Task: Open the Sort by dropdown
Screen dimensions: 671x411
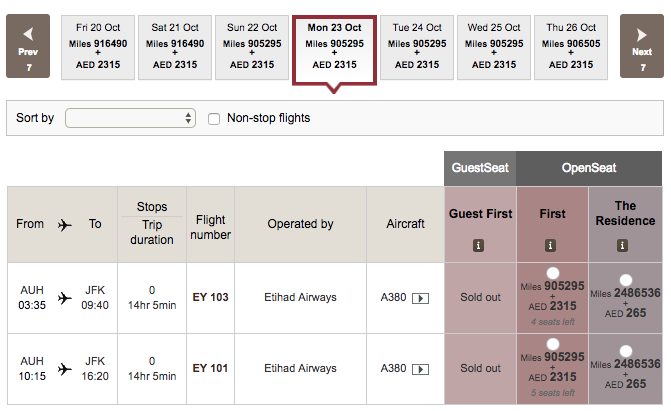Action: tap(130, 119)
